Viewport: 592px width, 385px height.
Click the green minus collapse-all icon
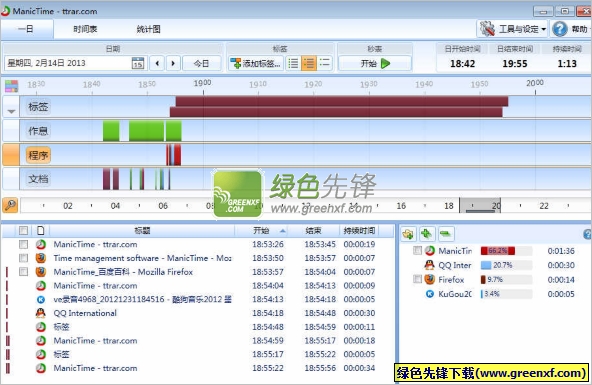446,234
